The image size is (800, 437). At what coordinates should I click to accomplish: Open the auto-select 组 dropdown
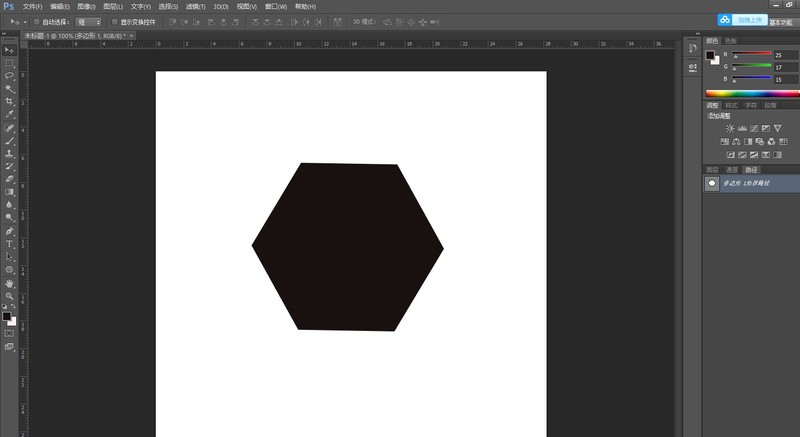tap(88, 20)
